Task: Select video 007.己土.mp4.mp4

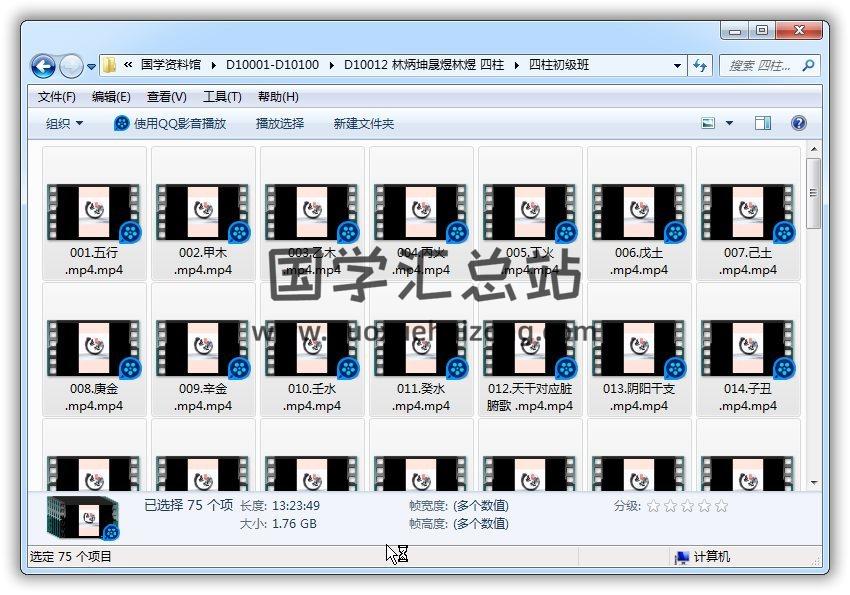Action: click(x=748, y=214)
